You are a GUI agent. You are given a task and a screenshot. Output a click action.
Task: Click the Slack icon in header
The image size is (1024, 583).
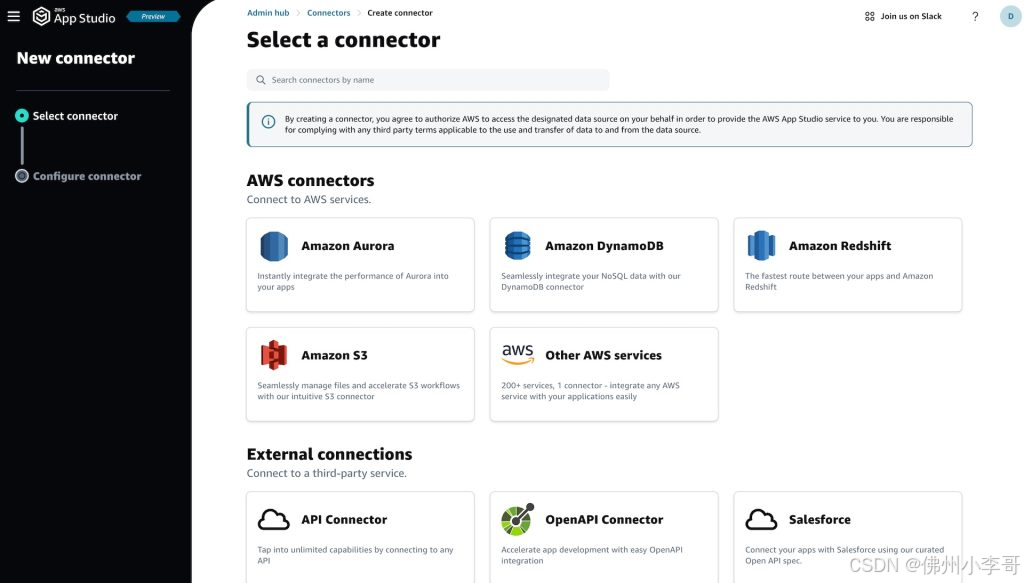point(869,16)
